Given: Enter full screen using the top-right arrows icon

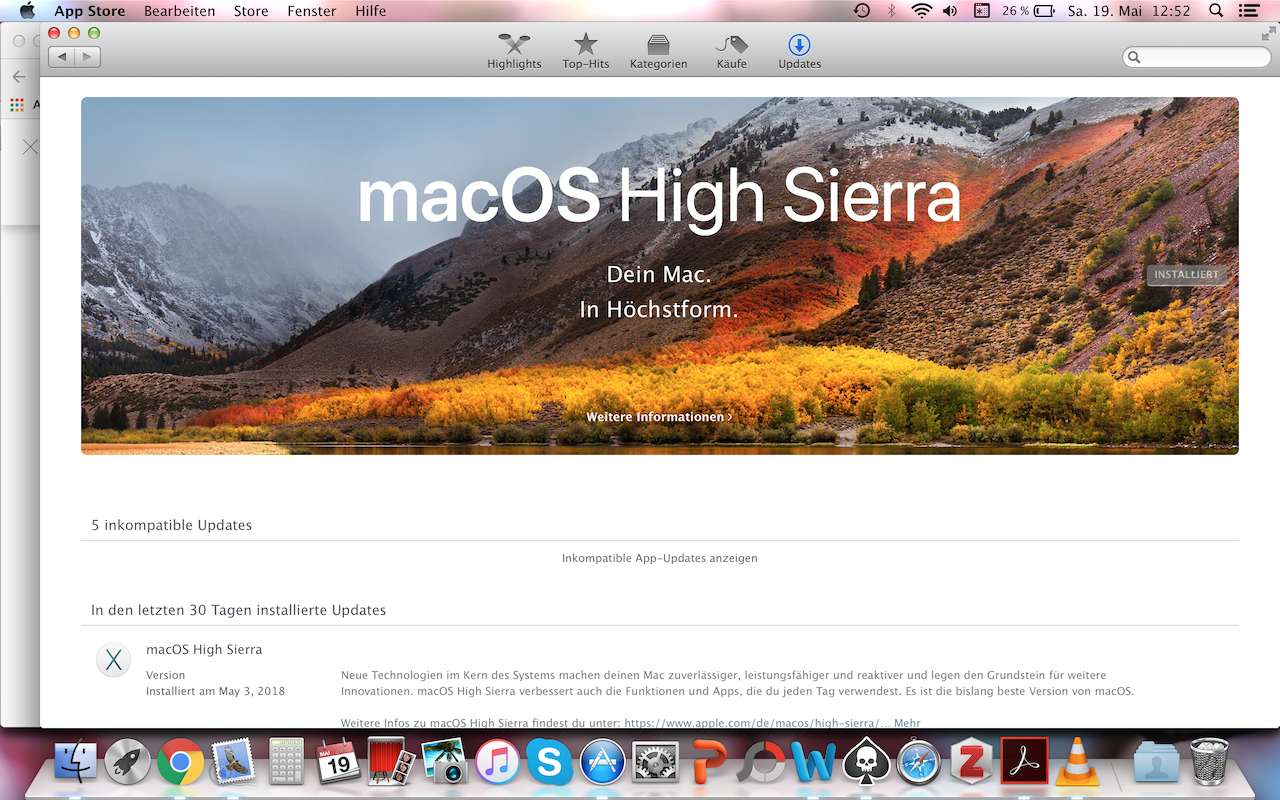Looking at the screenshot, I should pyautogui.click(x=1268, y=33).
